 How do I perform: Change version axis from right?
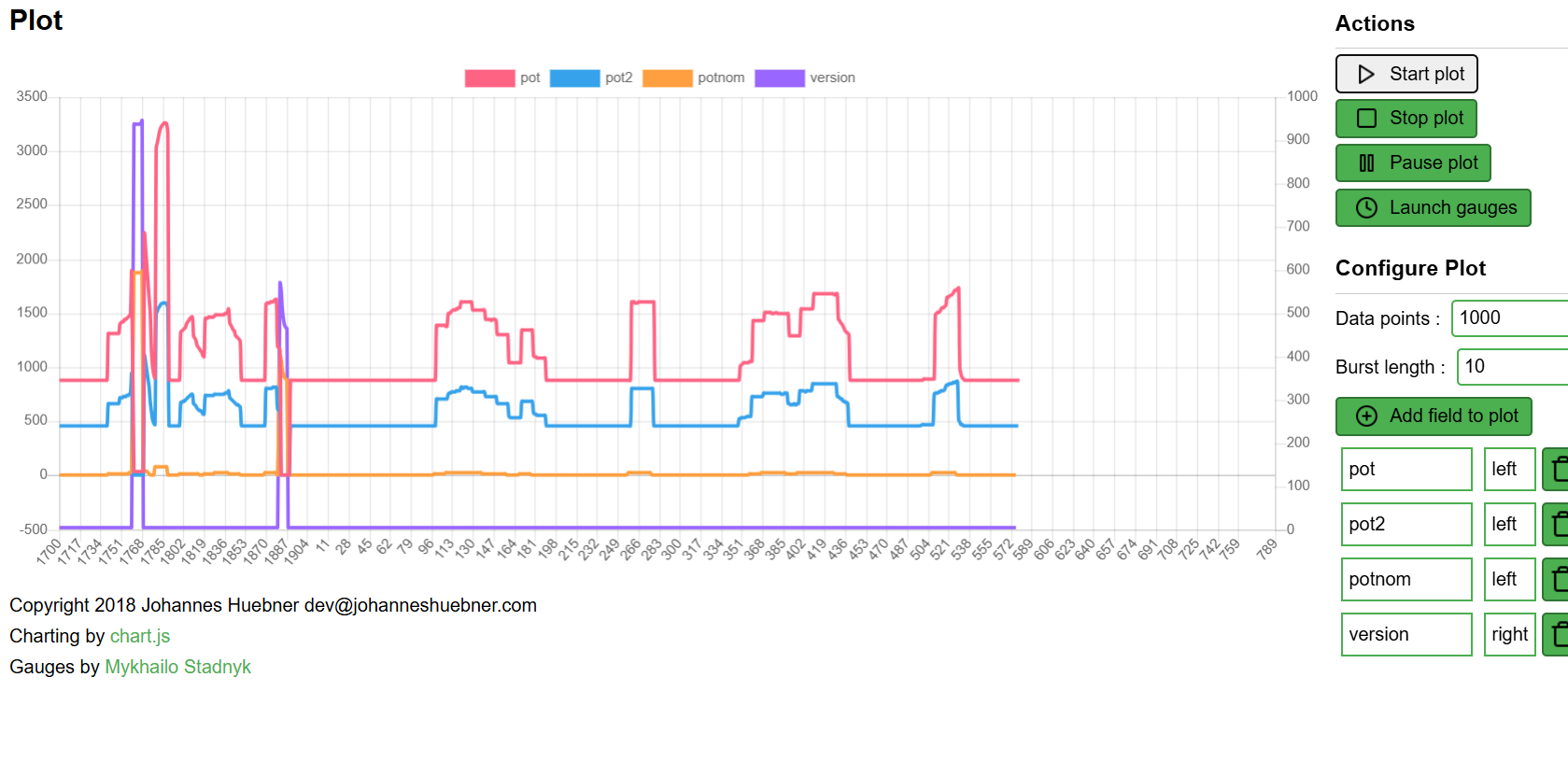click(x=1509, y=634)
